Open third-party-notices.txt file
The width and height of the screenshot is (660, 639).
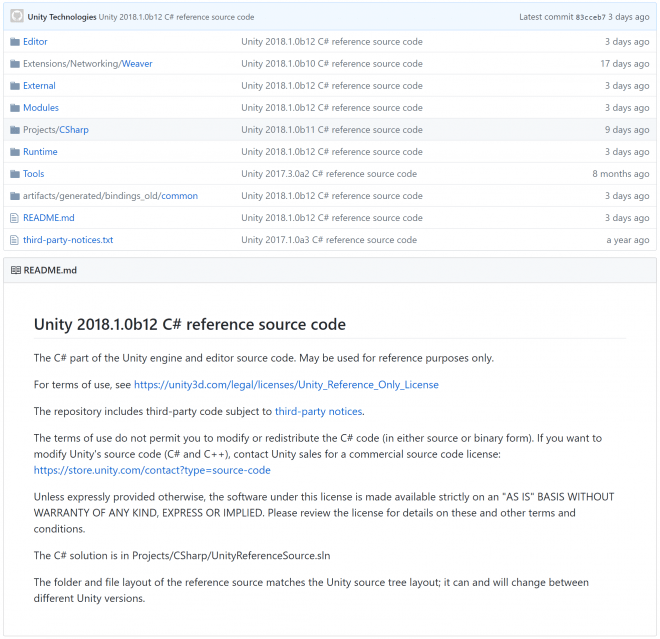pos(68,240)
